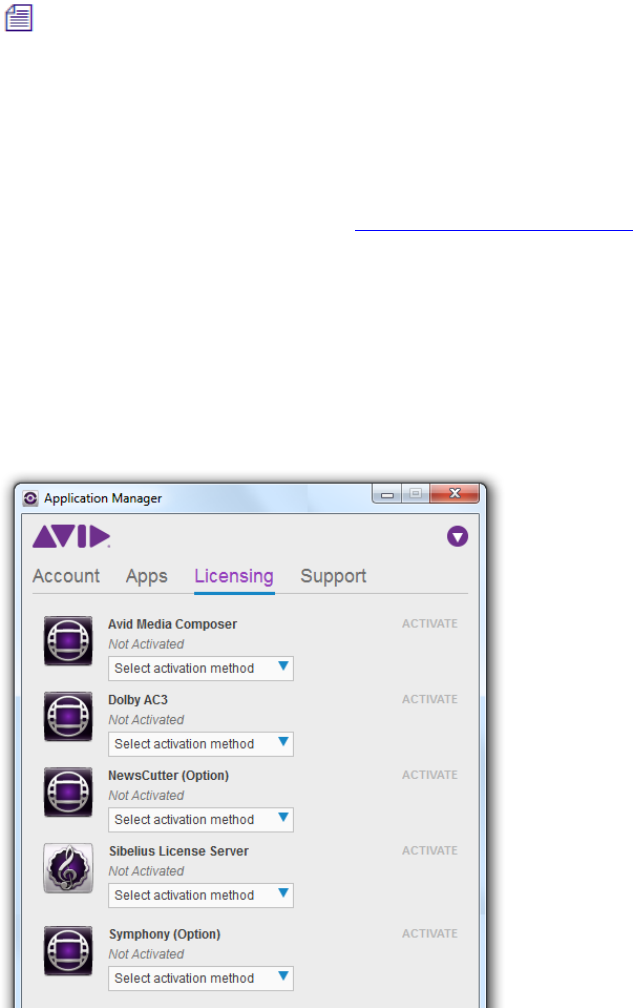Open activation method dropdown for Sibelius License Server
Screen dimensions: 633x1008
[201, 896]
